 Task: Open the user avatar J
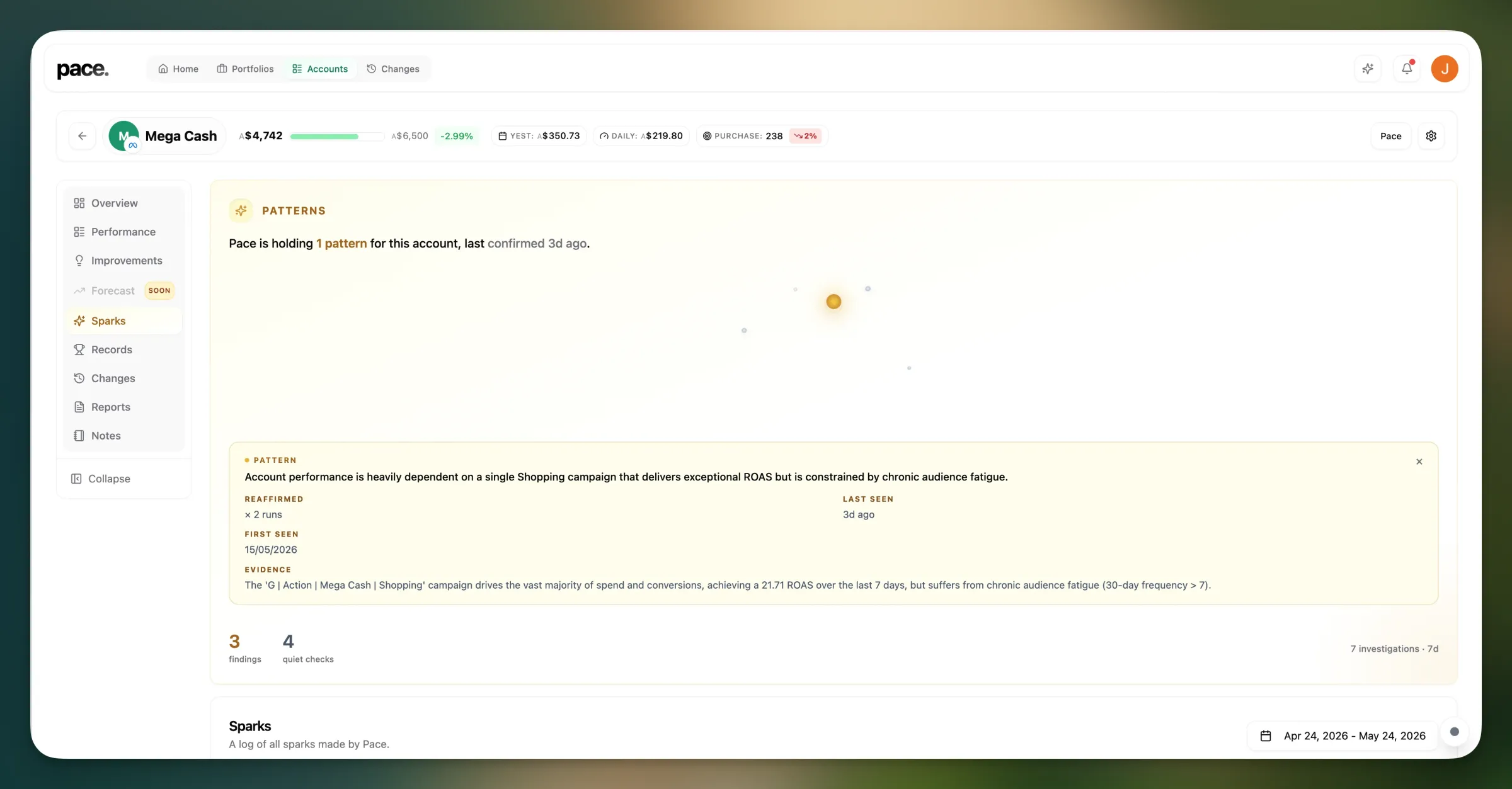[1445, 69]
